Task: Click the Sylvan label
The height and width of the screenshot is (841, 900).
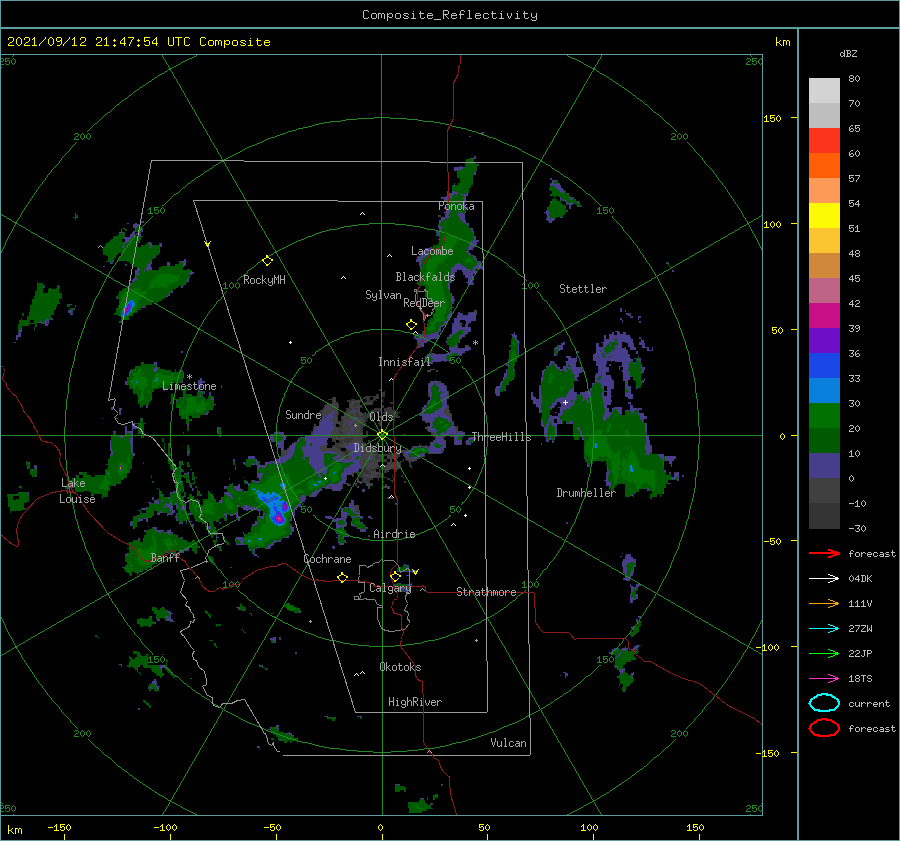Action: [x=383, y=295]
